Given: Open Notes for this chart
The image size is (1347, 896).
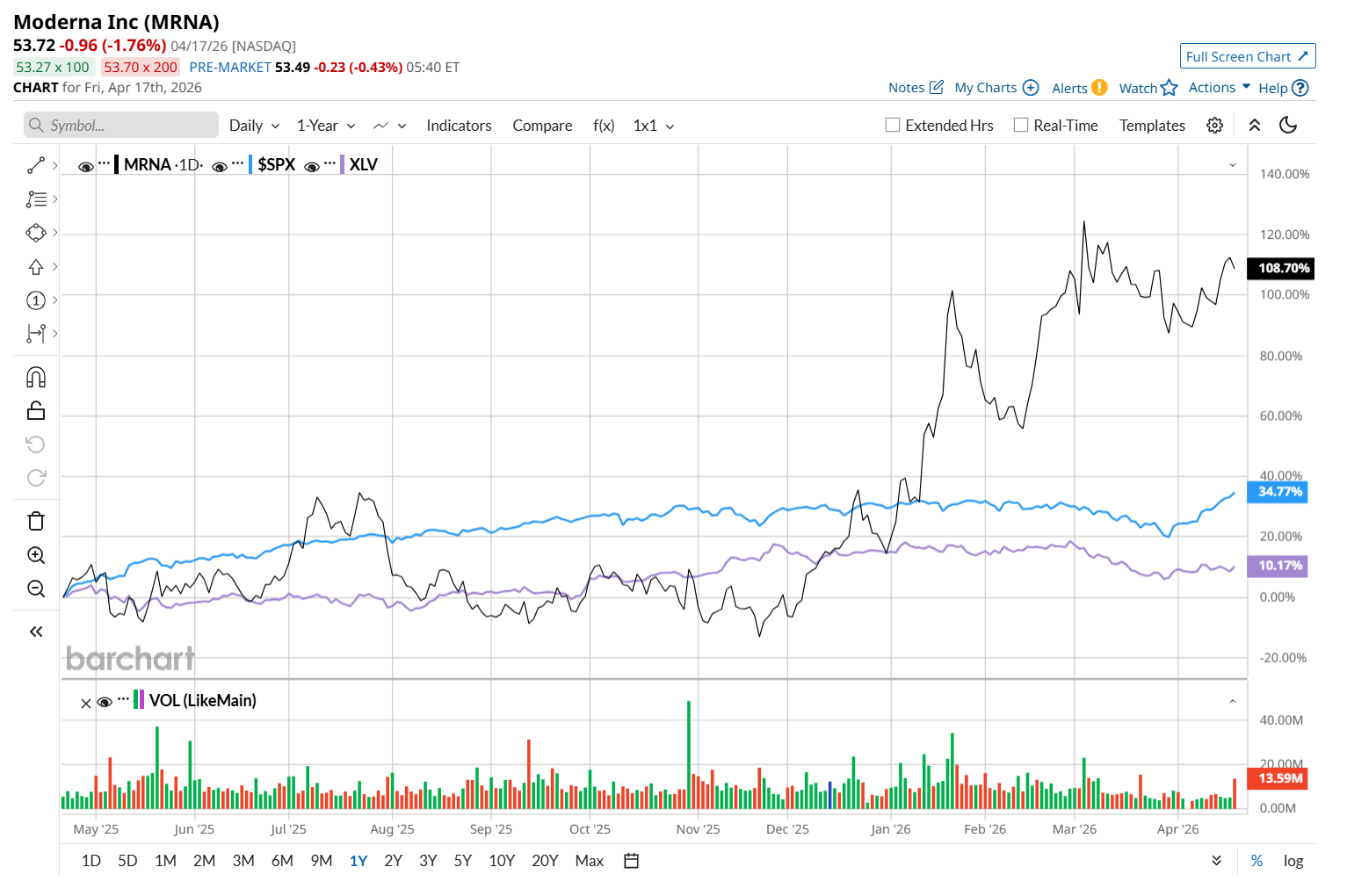Looking at the screenshot, I should tap(916, 87).
